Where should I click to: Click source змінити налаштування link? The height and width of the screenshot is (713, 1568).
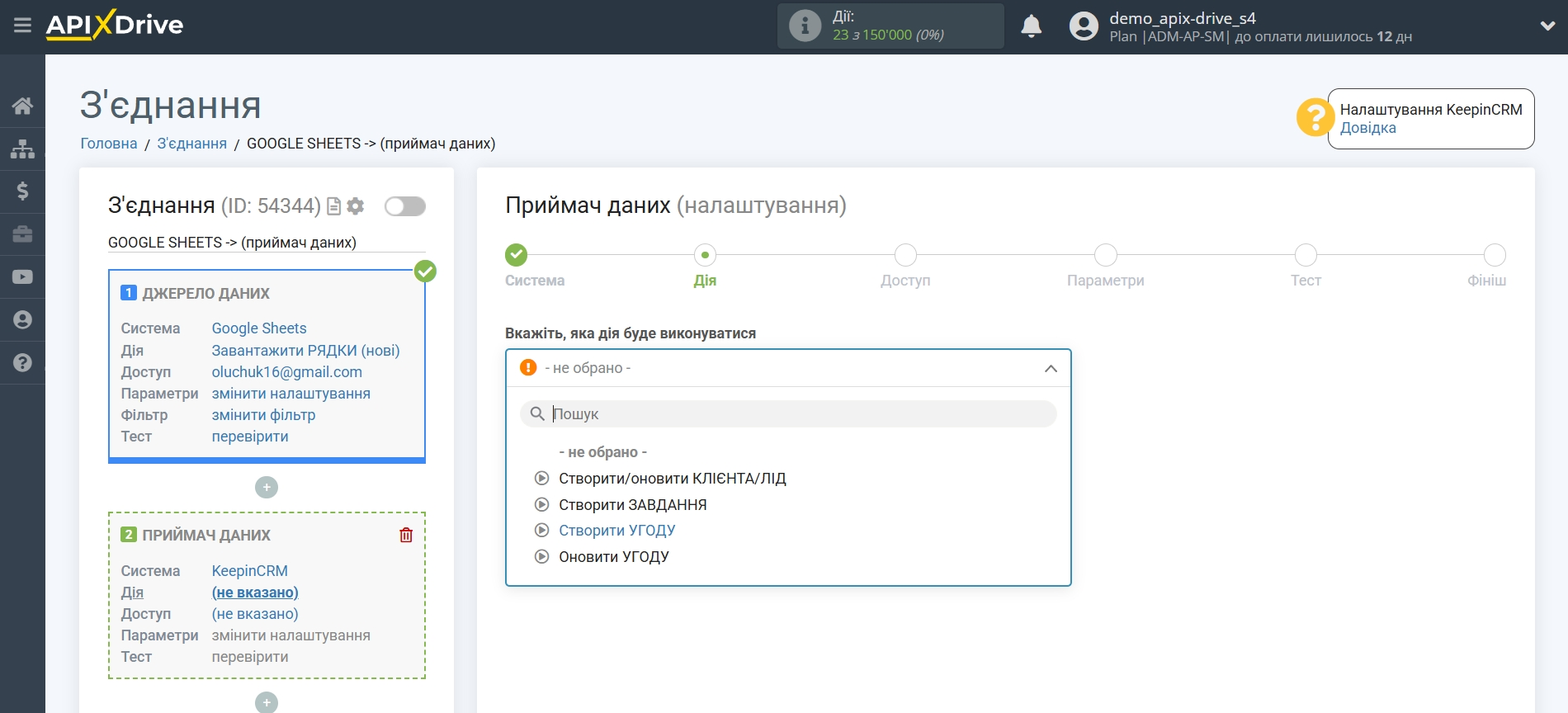291,394
